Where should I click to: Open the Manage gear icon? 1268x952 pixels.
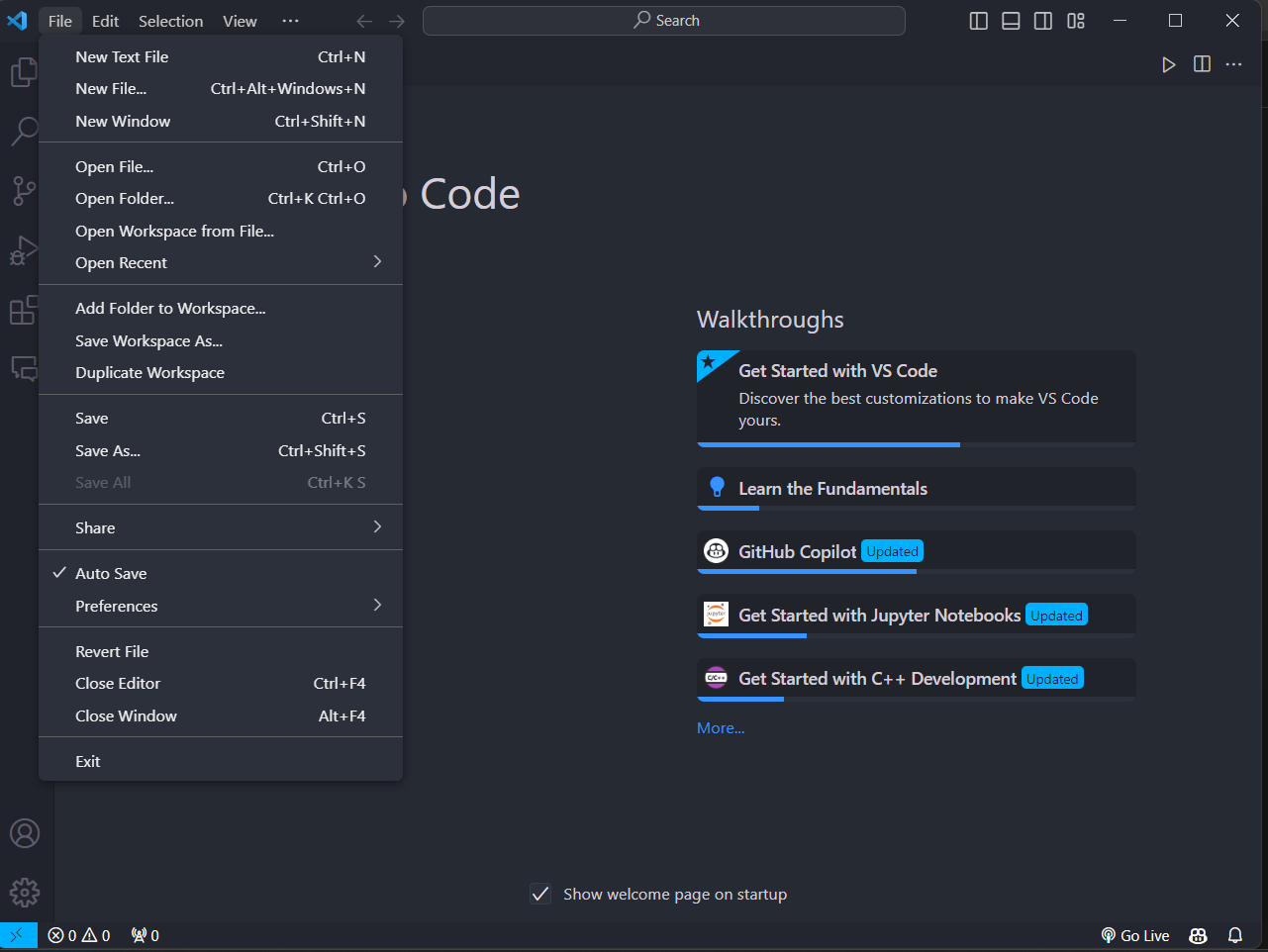point(24,893)
